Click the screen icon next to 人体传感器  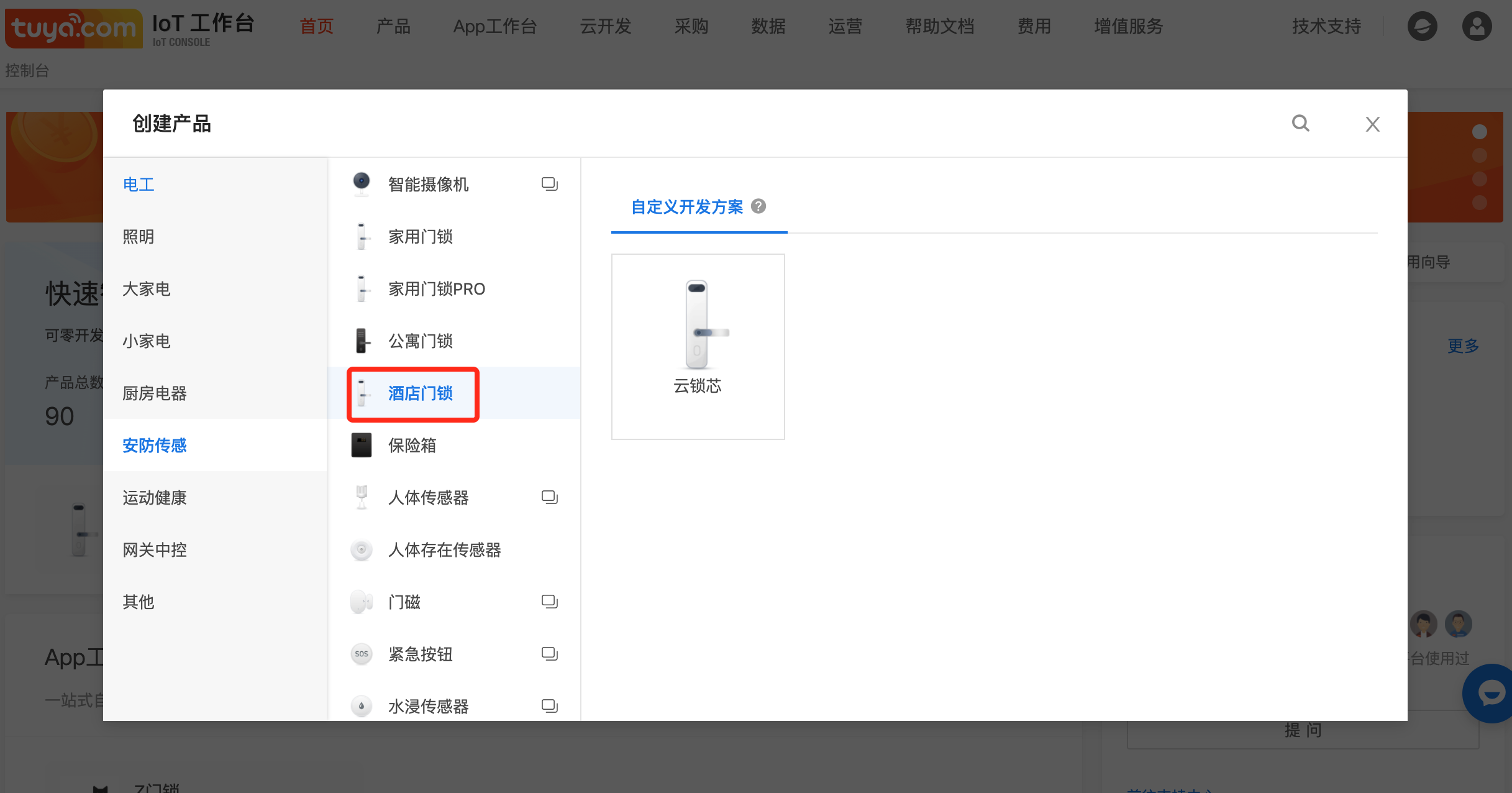click(550, 497)
